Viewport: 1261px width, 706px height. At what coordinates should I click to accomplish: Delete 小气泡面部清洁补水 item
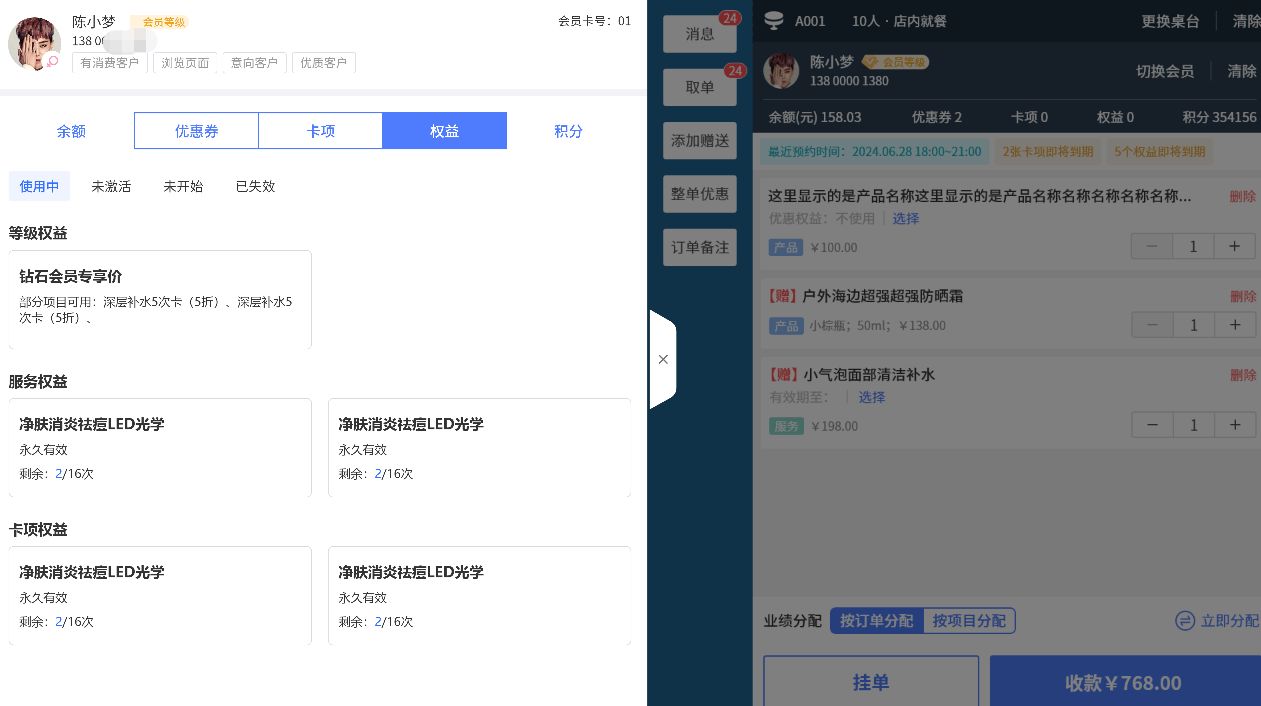pos(1243,375)
